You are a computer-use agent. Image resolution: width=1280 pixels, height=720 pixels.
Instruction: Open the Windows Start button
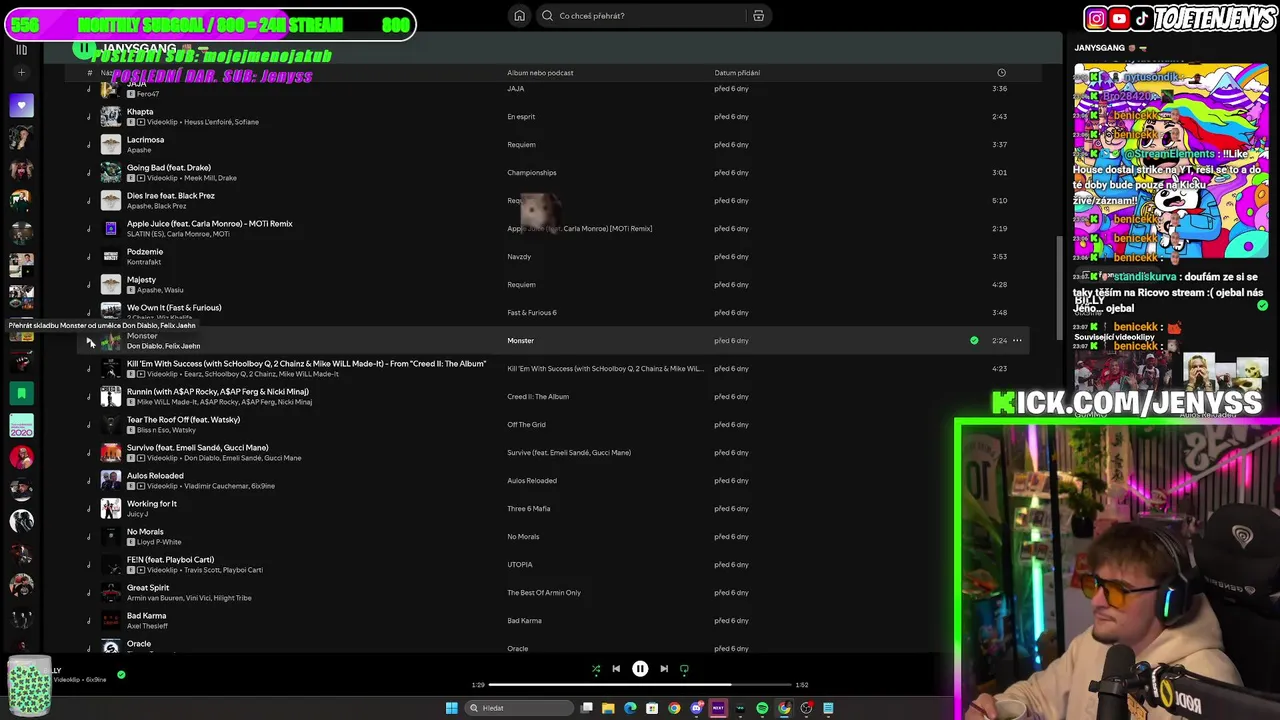451,708
